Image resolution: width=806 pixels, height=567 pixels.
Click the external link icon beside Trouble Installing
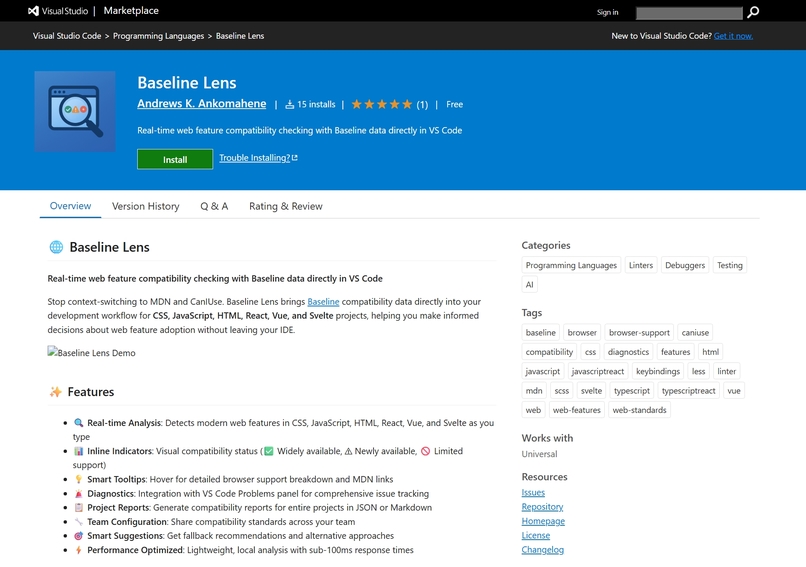295,158
